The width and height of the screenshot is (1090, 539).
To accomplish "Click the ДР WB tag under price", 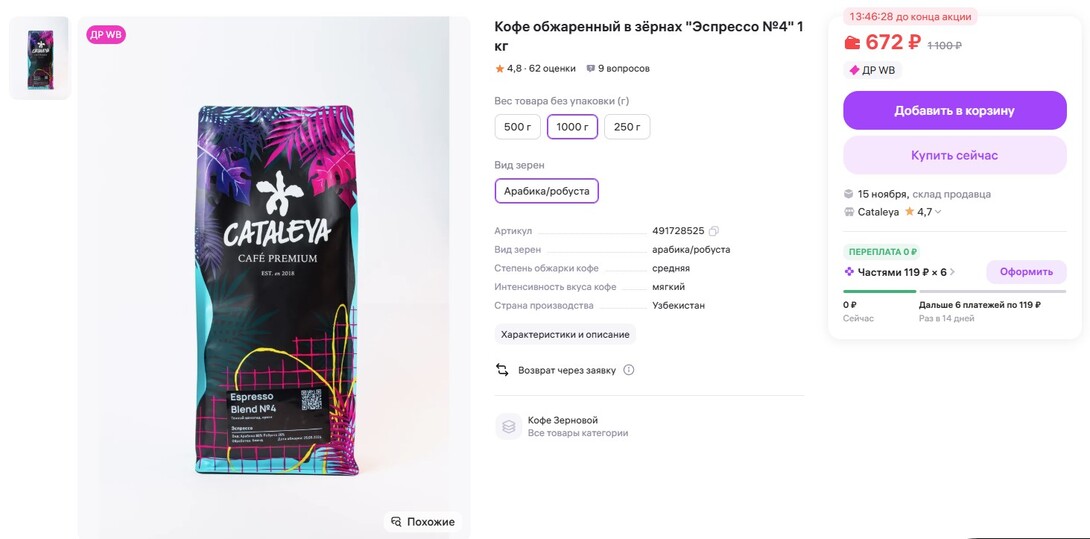I will pos(872,70).
